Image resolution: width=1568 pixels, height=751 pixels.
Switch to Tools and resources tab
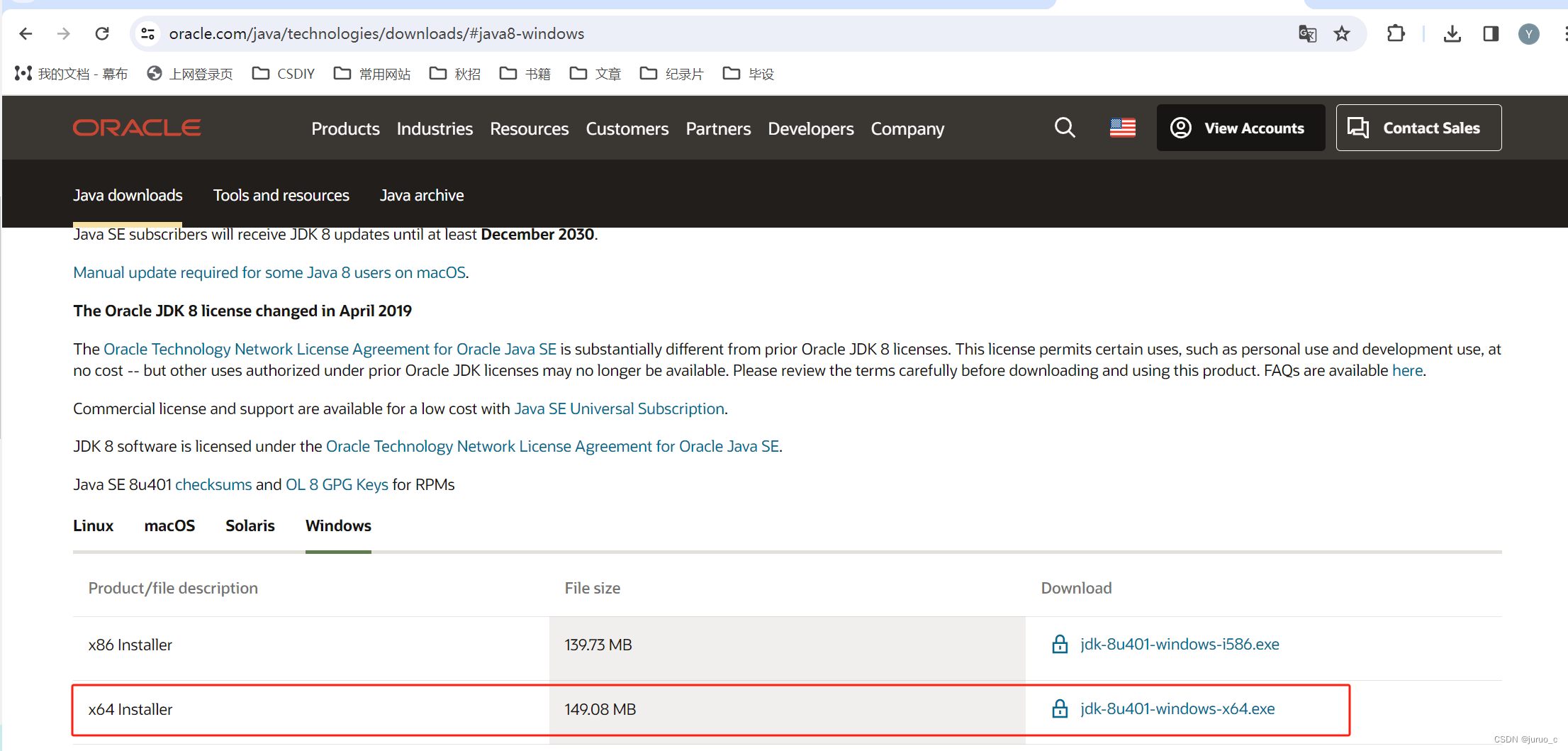[281, 195]
